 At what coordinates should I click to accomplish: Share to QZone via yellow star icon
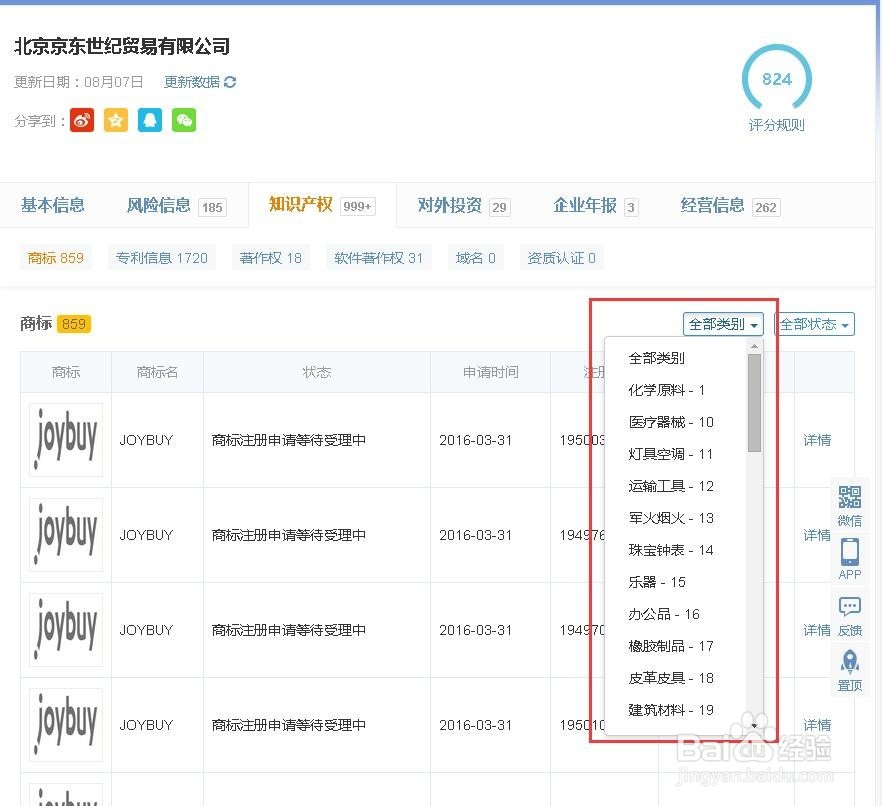coord(116,120)
